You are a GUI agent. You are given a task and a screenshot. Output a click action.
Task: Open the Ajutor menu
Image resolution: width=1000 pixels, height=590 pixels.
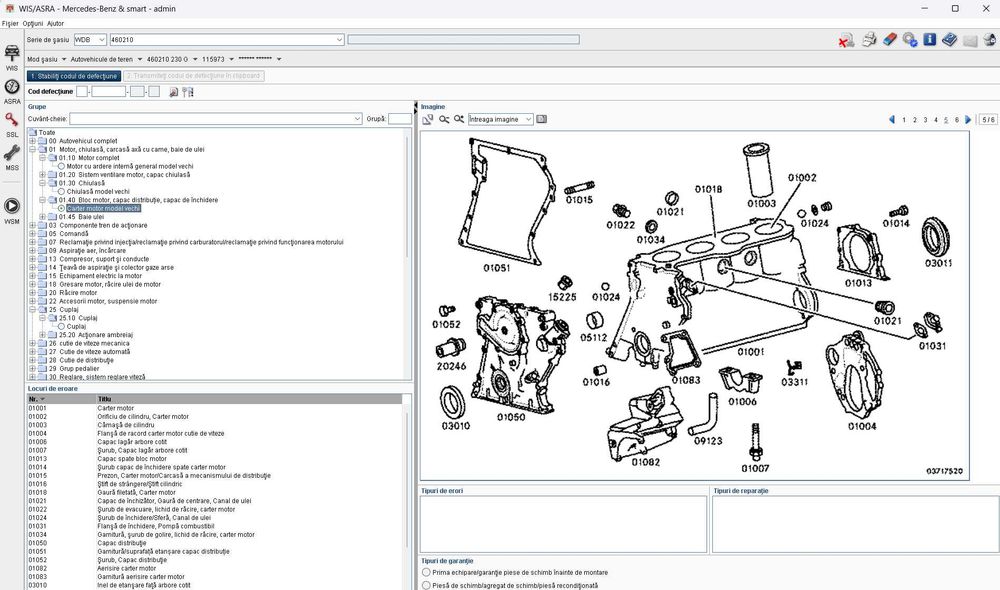[x=55, y=24]
